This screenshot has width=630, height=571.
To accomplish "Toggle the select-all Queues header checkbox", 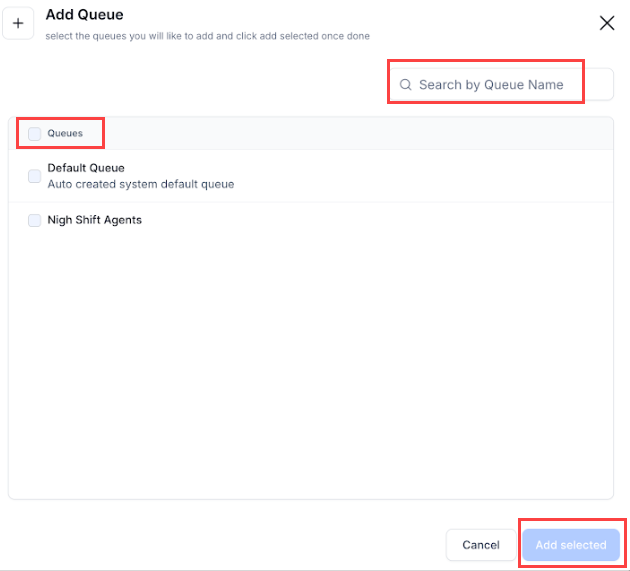I will [35, 133].
